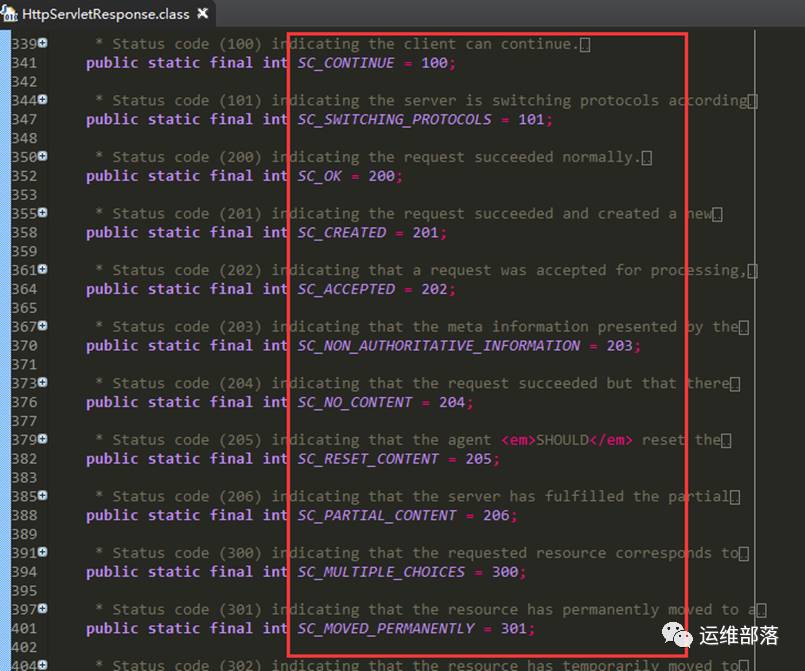Expand the collapsed comment at line 404
Image resolution: width=805 pixels, height=671 pixels.
pyautogui.click(x=41, y=662)
